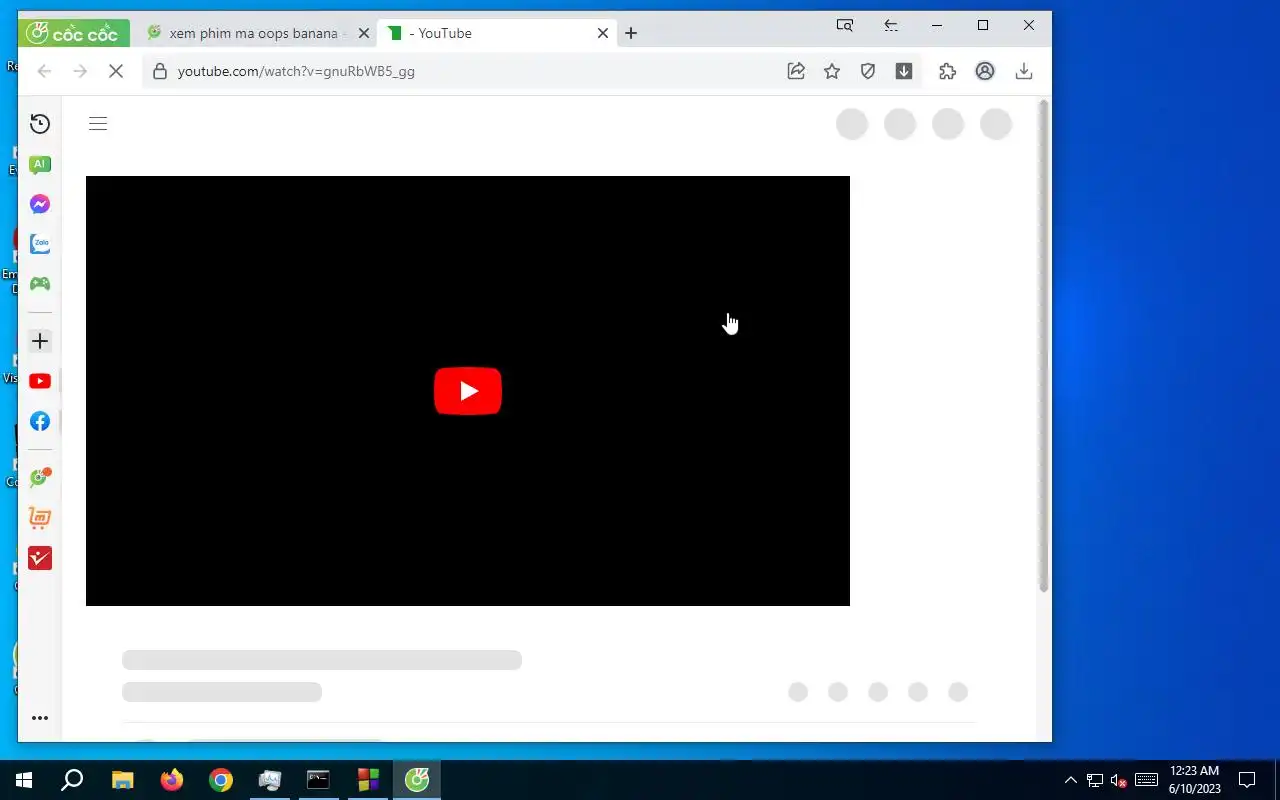This screenshot has width=1280, height=800.
Task: Click the youtube.com URL in address bar
Action: [x=296, y=71]
